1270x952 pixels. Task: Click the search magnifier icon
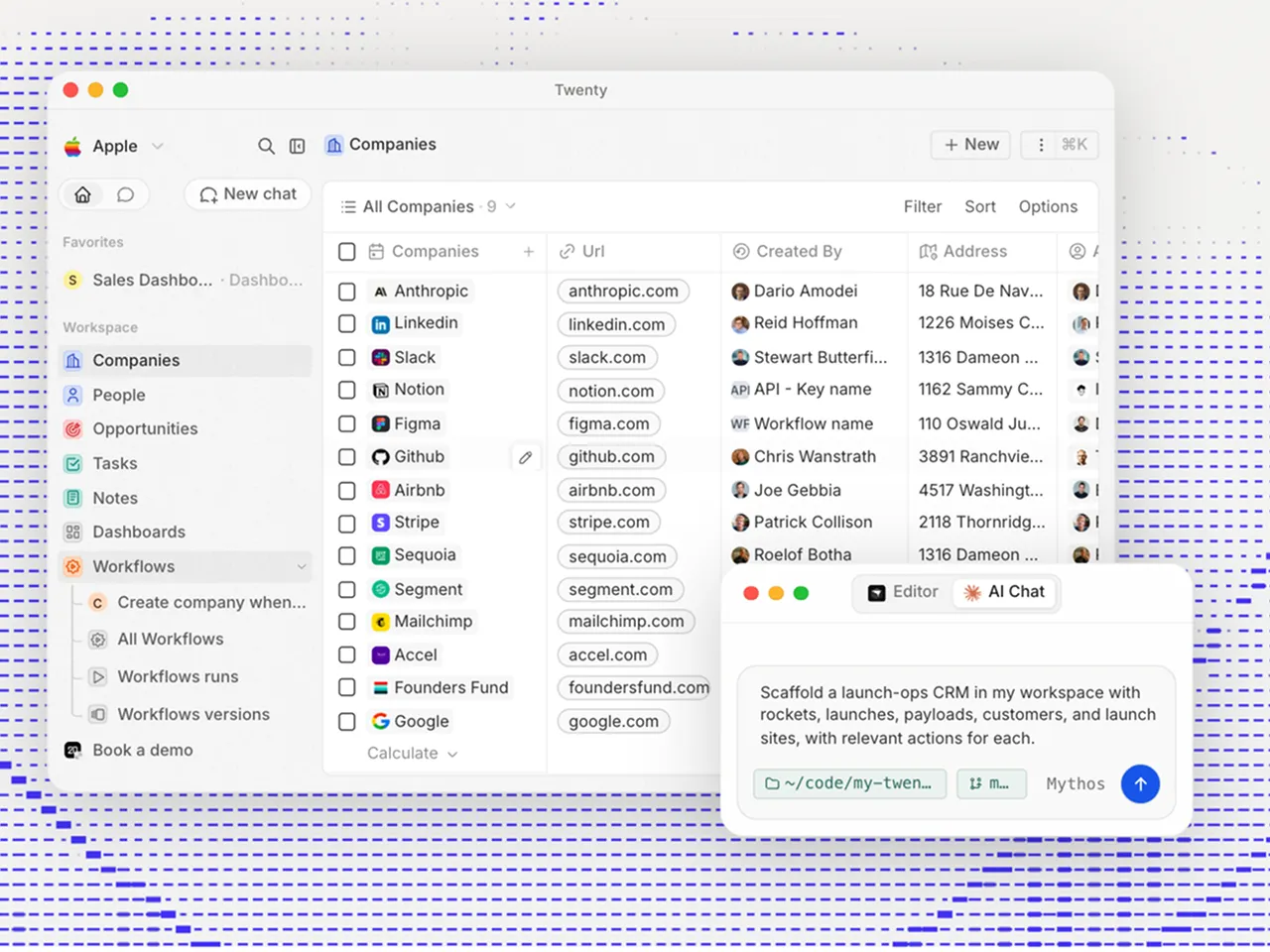pos(266,146)
